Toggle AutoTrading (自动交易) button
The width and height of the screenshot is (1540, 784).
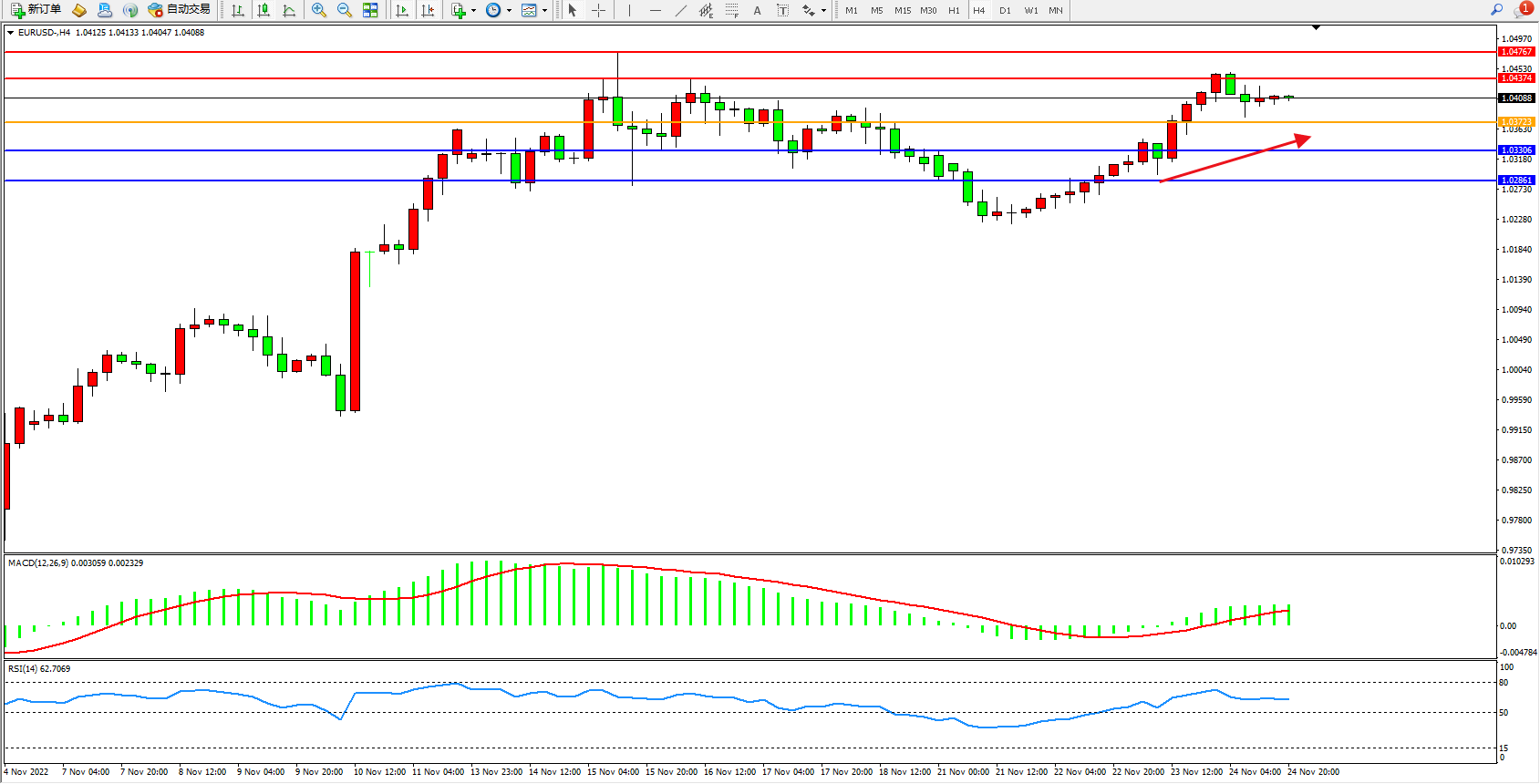pos(180,10)
